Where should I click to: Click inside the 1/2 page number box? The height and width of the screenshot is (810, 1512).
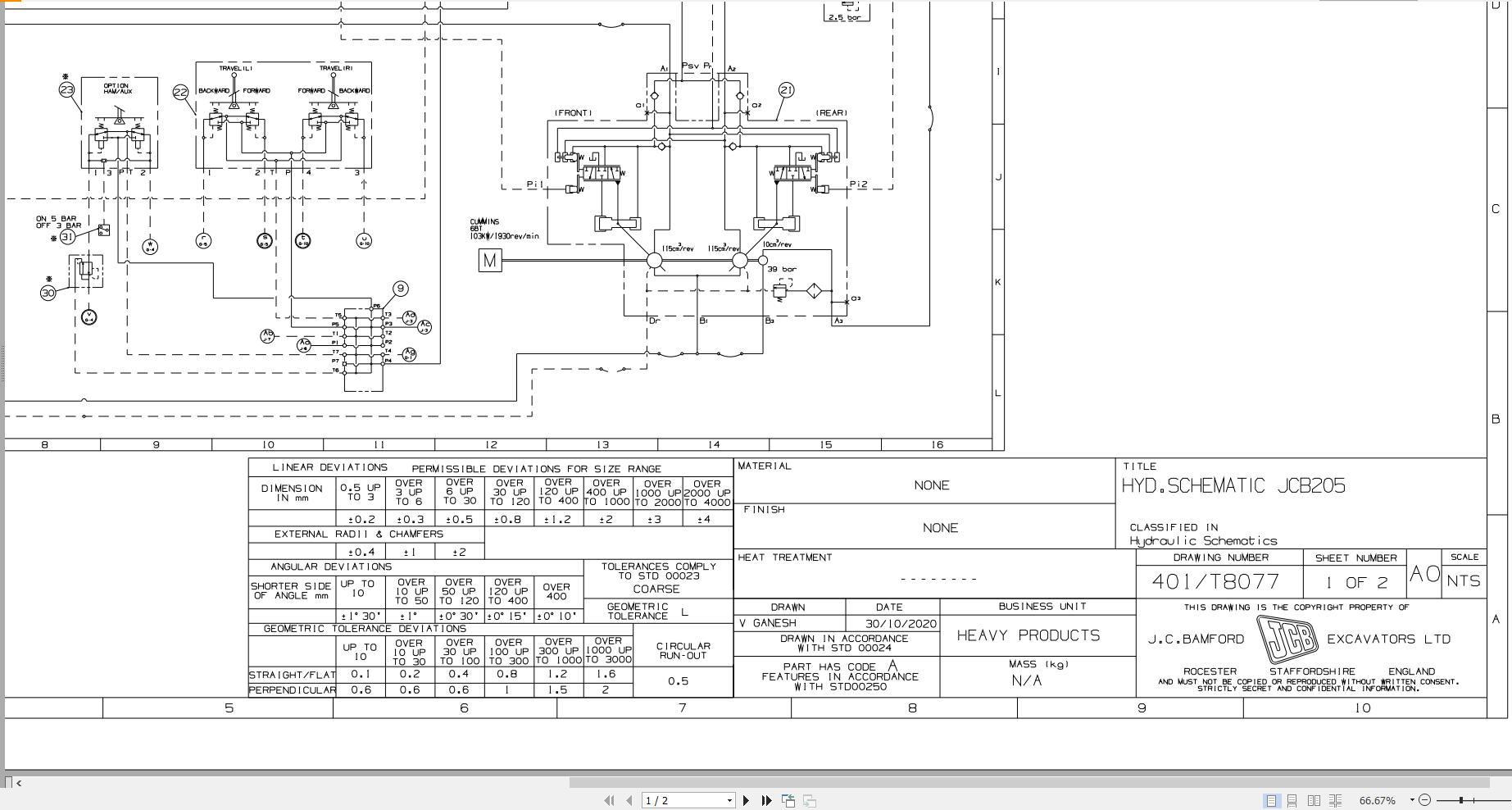click(x=672, y=800)
